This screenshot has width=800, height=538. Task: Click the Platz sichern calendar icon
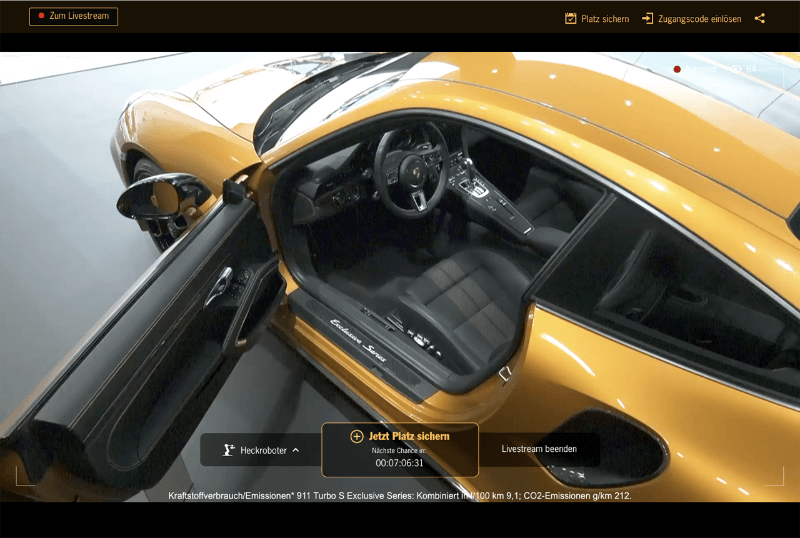tap(570, 18)
